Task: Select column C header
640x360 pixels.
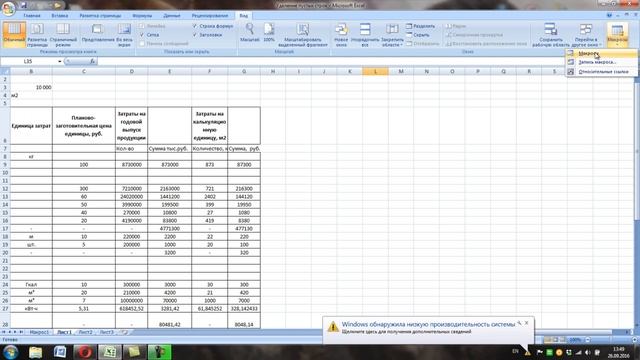Action: [84, 71]
